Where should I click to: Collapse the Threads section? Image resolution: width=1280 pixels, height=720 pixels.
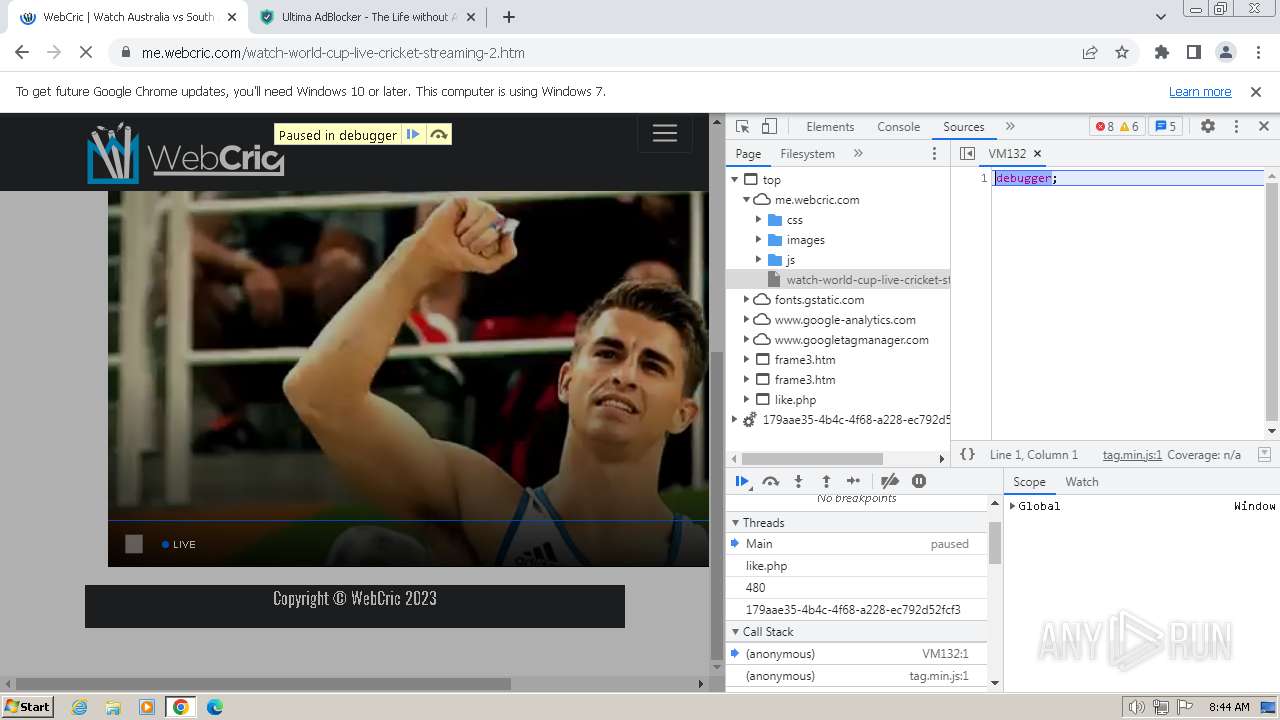735,523
